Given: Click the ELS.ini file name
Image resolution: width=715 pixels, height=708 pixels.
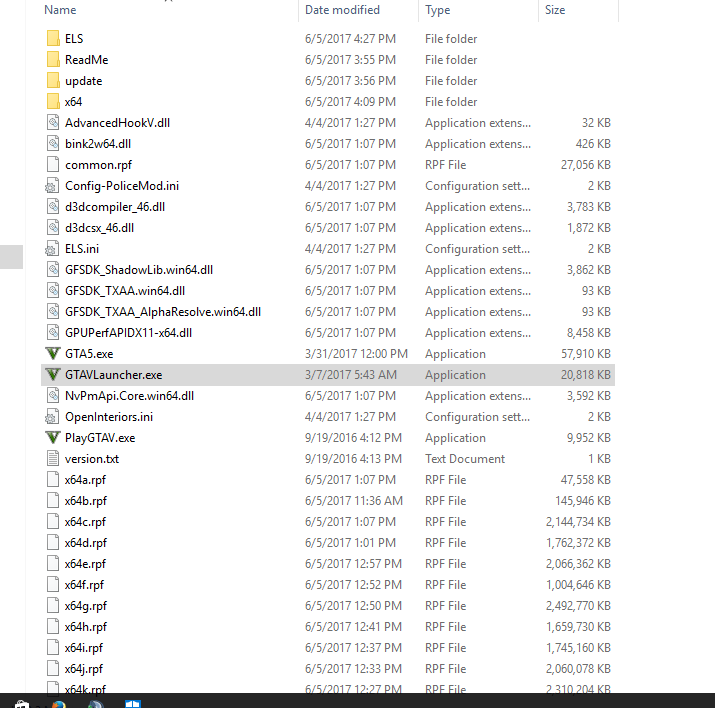Looking at the screenshot, I should 82,248.
